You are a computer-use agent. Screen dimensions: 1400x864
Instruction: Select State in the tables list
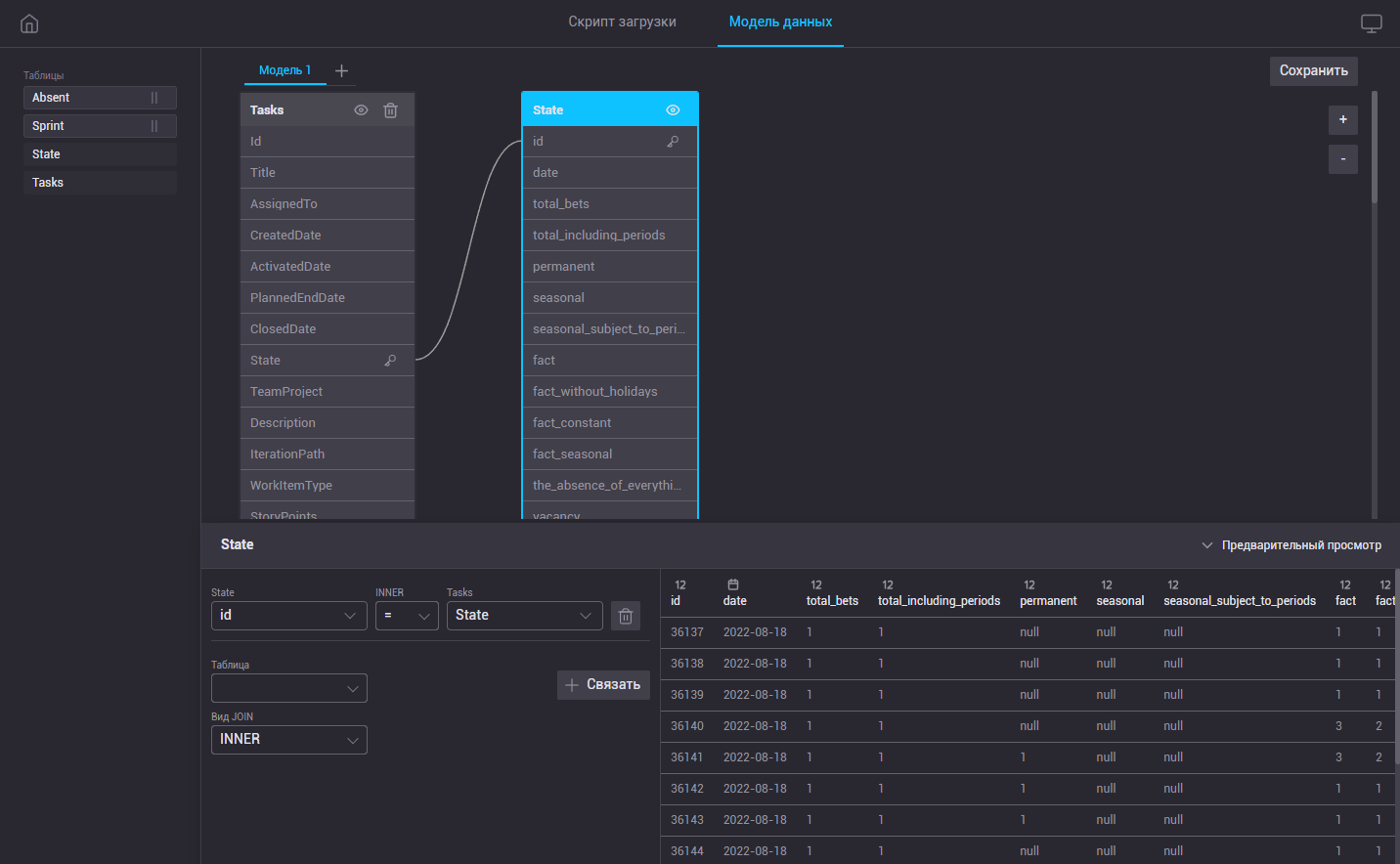click(100, 154)
